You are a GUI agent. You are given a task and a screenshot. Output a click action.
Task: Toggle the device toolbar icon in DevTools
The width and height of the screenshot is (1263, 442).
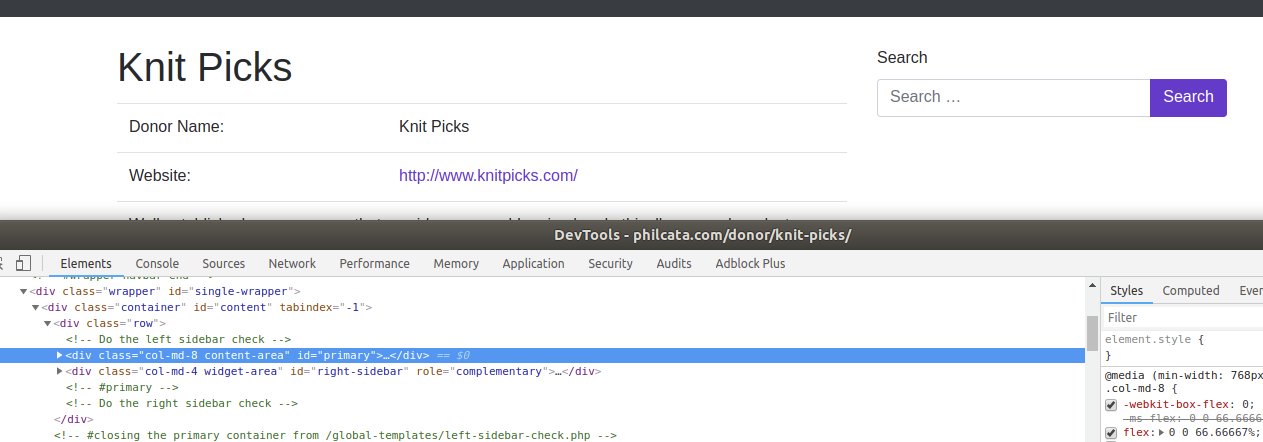pyautogui.click(x=24, y=263)
